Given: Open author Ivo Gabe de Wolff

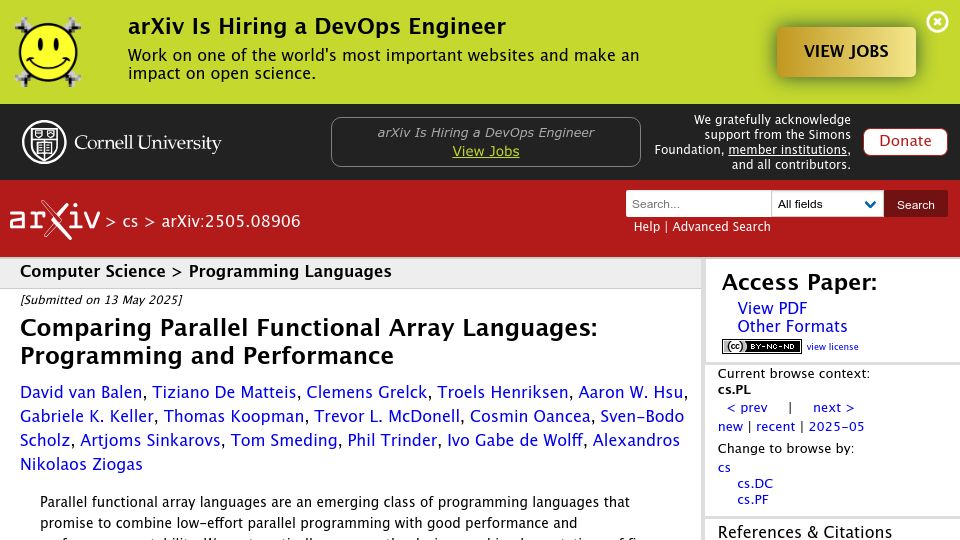Looking at the screenshot, I should click(x=515, y=440).
